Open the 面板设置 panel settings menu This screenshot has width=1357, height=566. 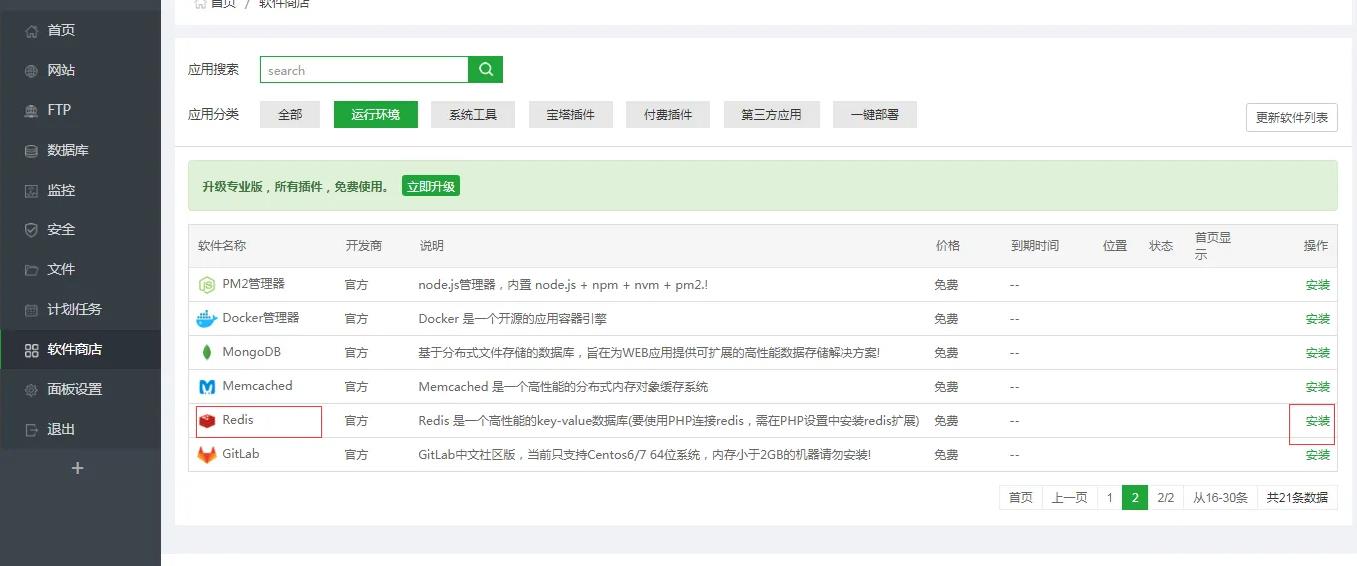click(x=74, y=389)
